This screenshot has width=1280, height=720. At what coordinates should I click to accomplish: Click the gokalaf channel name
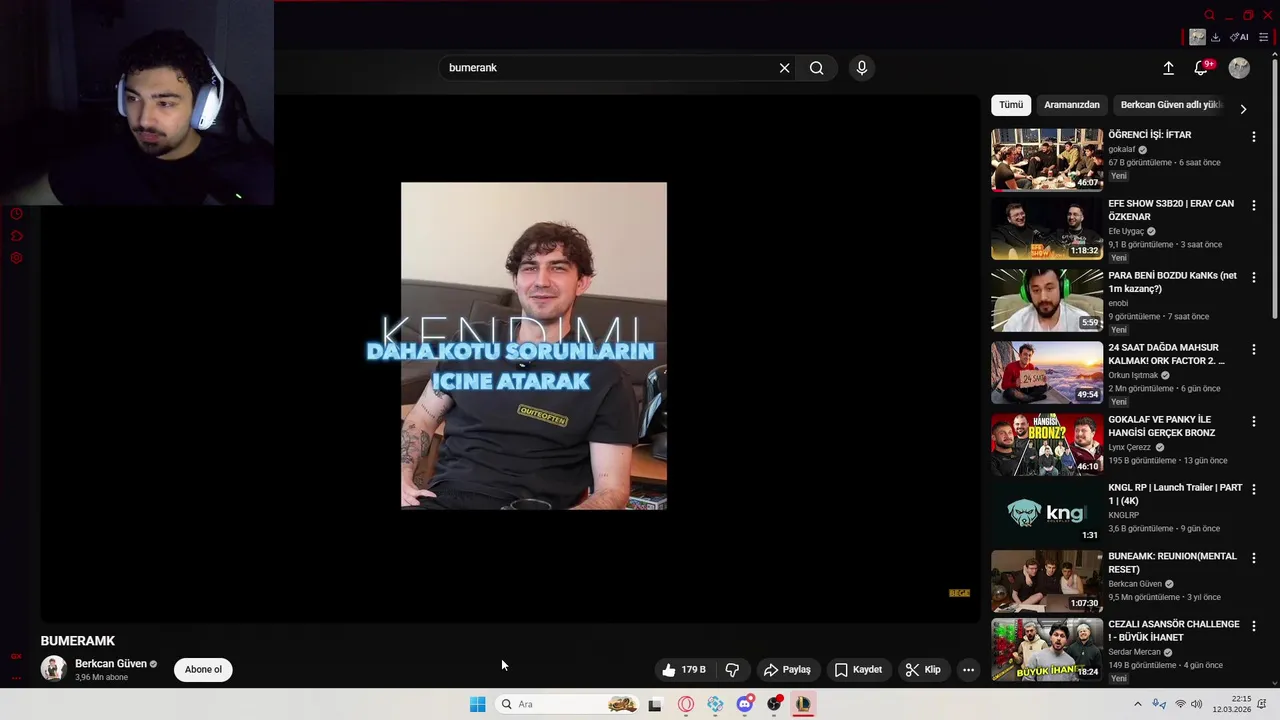(x=1122, y=149)
